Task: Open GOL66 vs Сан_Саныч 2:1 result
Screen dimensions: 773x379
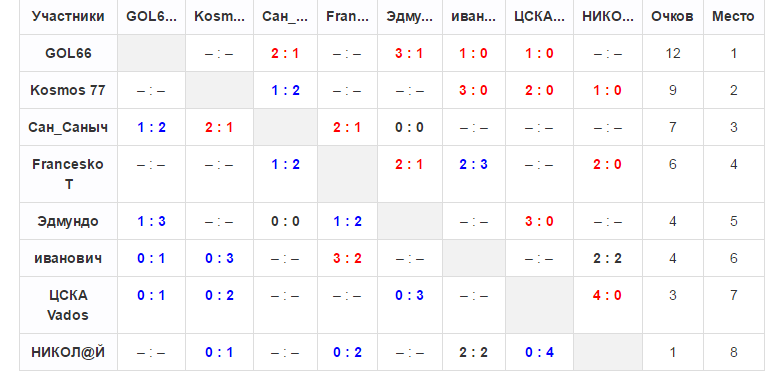Action: pyautogui.click(x=285, y=53)
